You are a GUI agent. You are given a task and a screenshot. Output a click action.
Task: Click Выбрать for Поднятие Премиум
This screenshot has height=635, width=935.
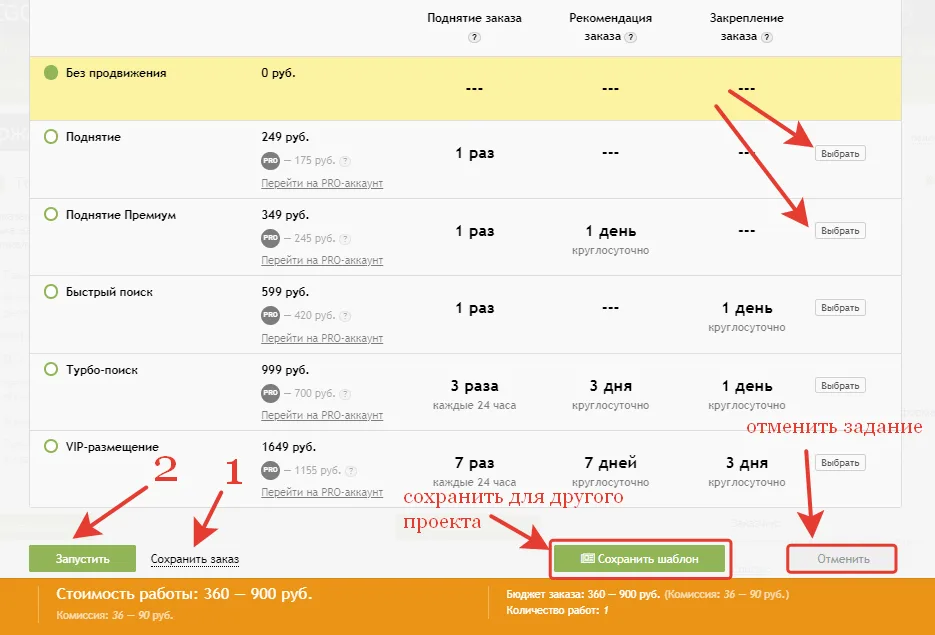(839, 230)
